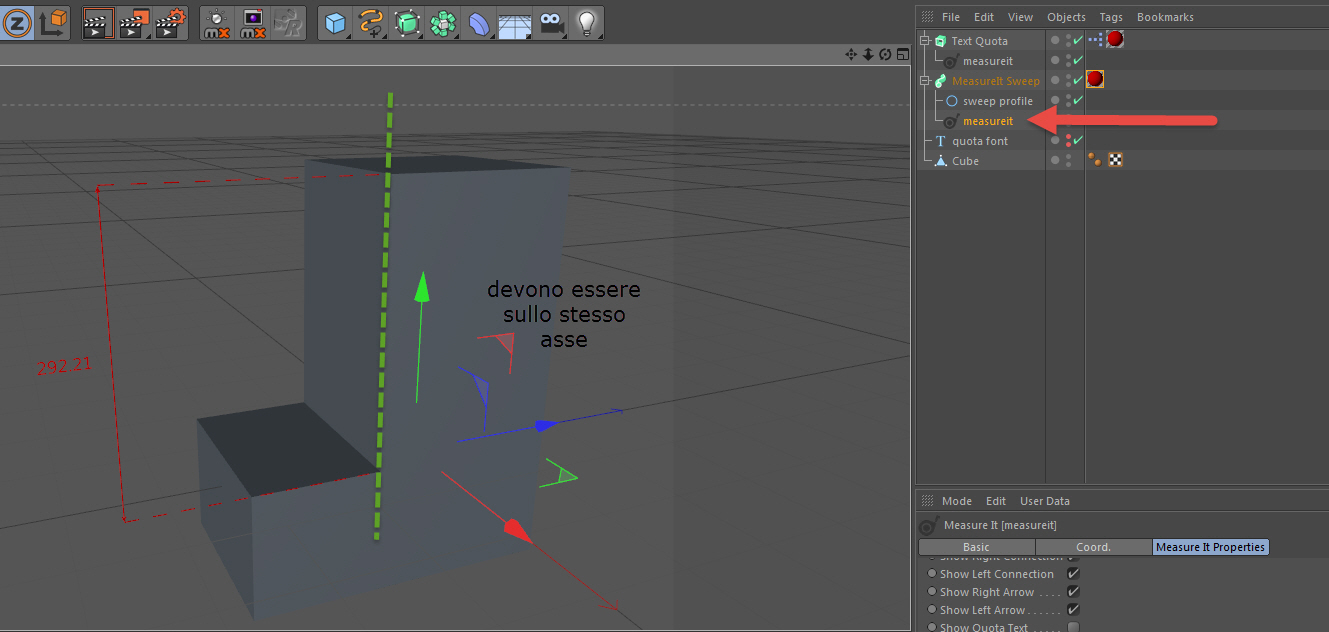The height and width of the screenshot is (632, 1329).
Task: Click the viewport rotate camera icon
Action: coord(885,54)
